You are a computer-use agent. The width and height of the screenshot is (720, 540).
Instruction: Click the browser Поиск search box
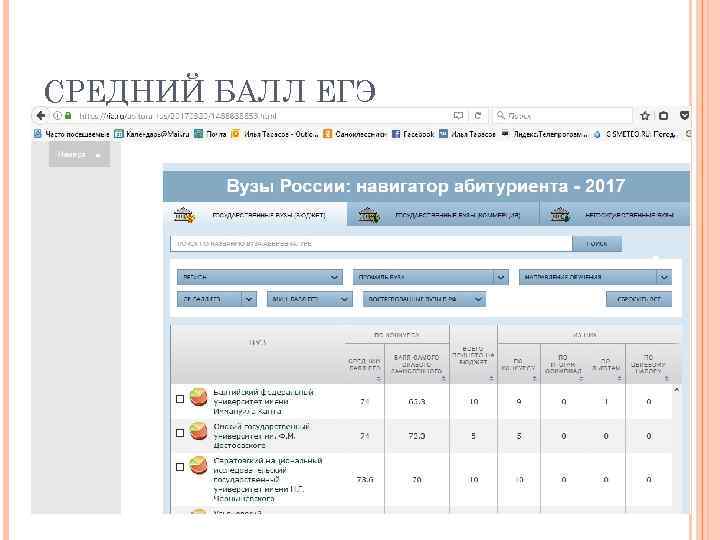(564, 116)
